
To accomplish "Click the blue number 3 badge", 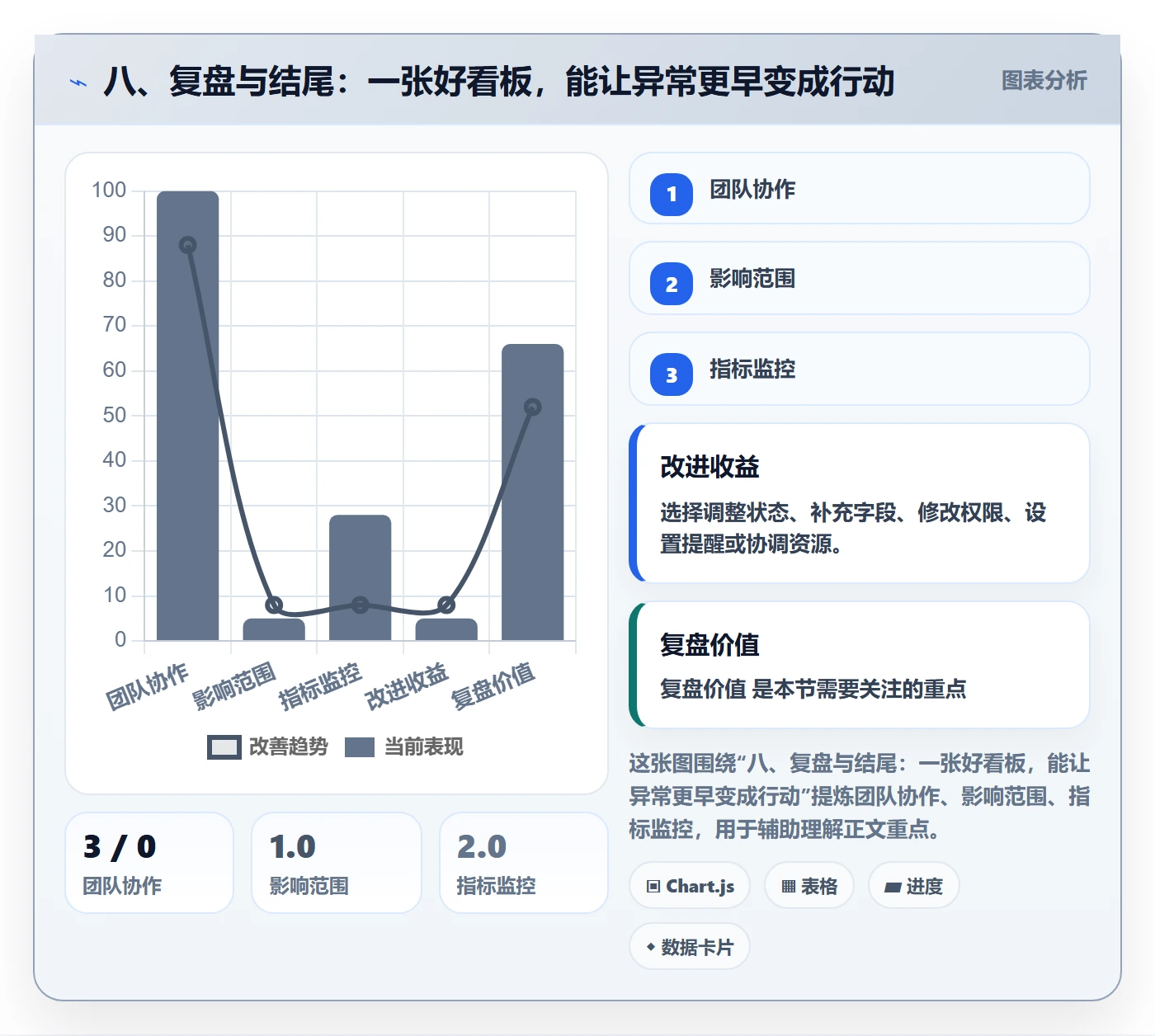I will coord(672,374).
